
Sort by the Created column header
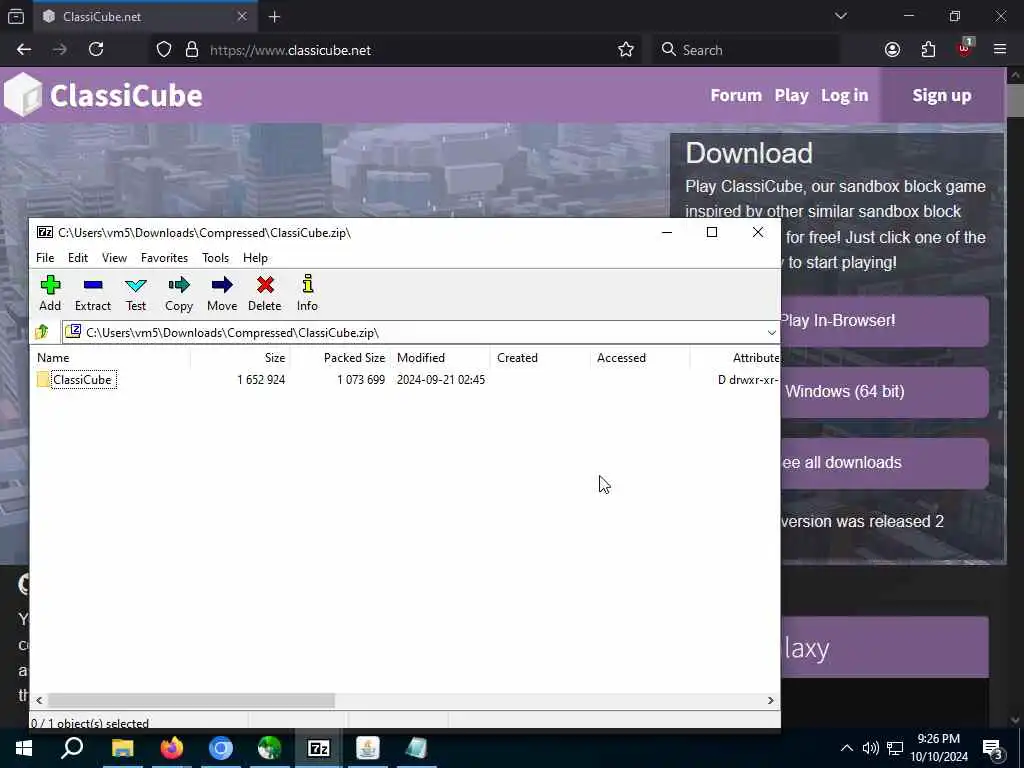point(540,358)
